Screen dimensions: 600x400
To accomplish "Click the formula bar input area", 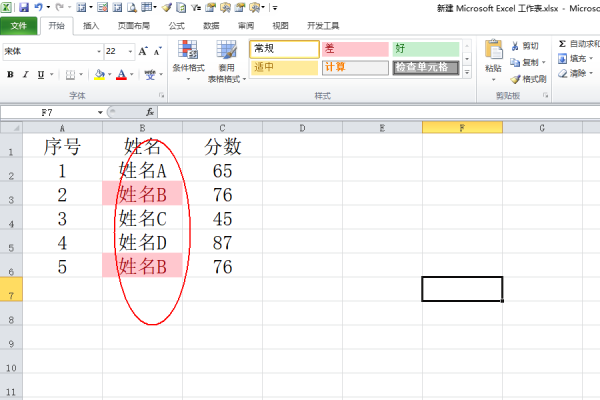I will 379,112.
